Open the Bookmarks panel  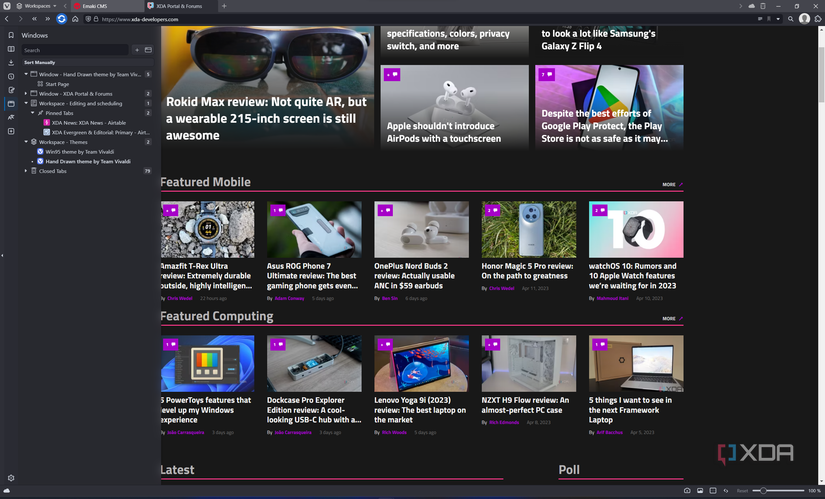(11, 35)
